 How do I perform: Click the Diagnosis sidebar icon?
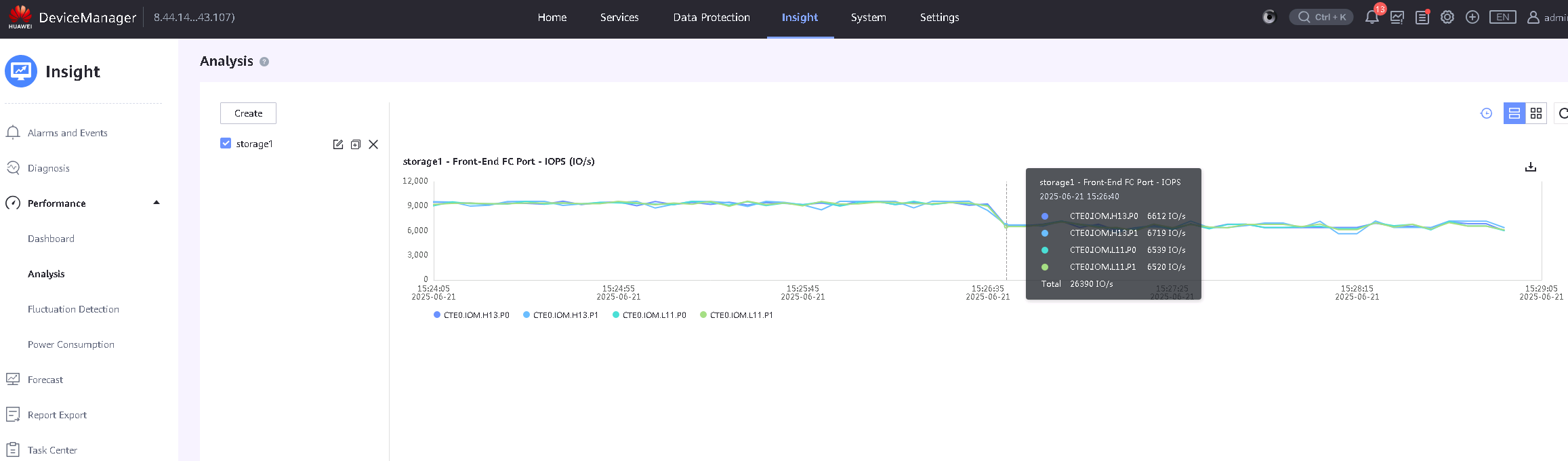13,167
